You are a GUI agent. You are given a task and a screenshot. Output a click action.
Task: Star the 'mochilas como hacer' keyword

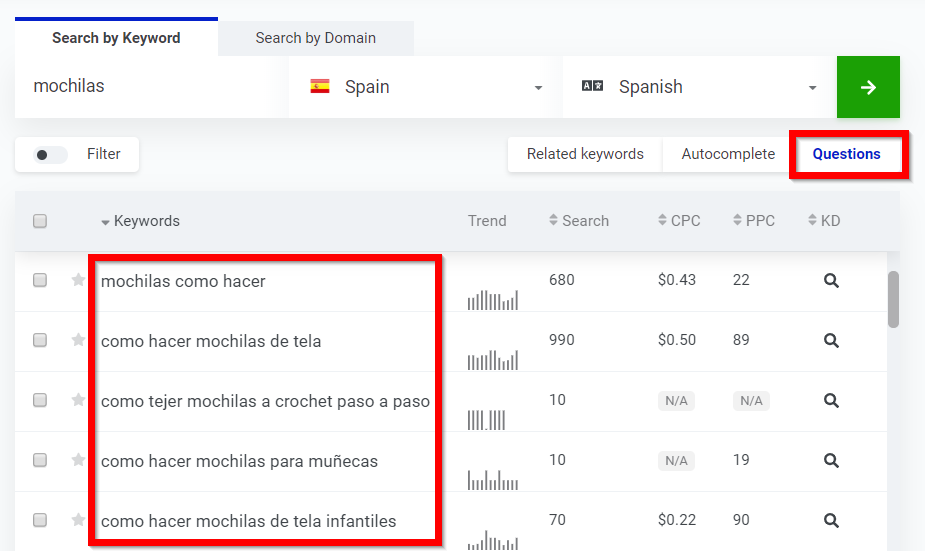tap(78, 281)
